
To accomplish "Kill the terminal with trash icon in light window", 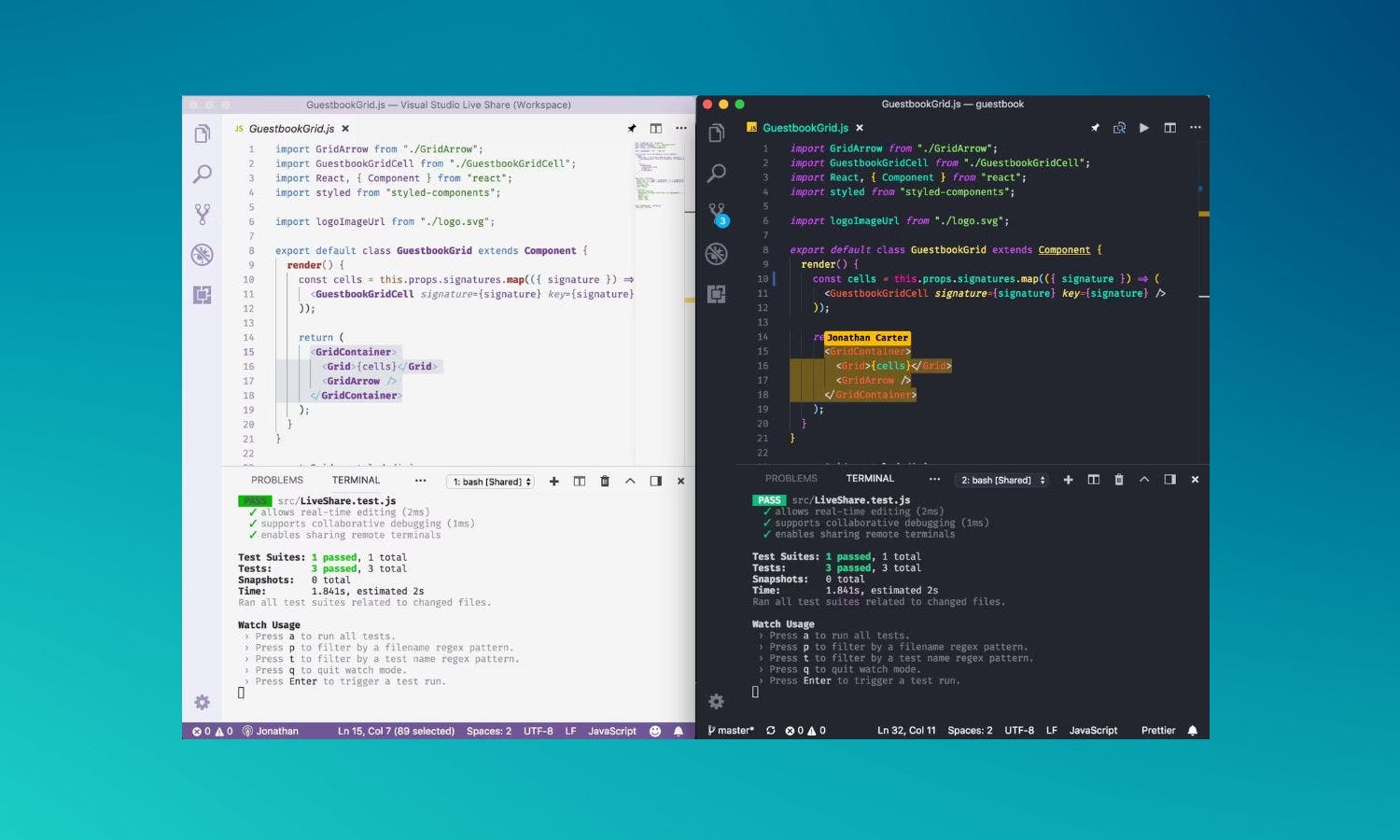I will pos(605,482).
